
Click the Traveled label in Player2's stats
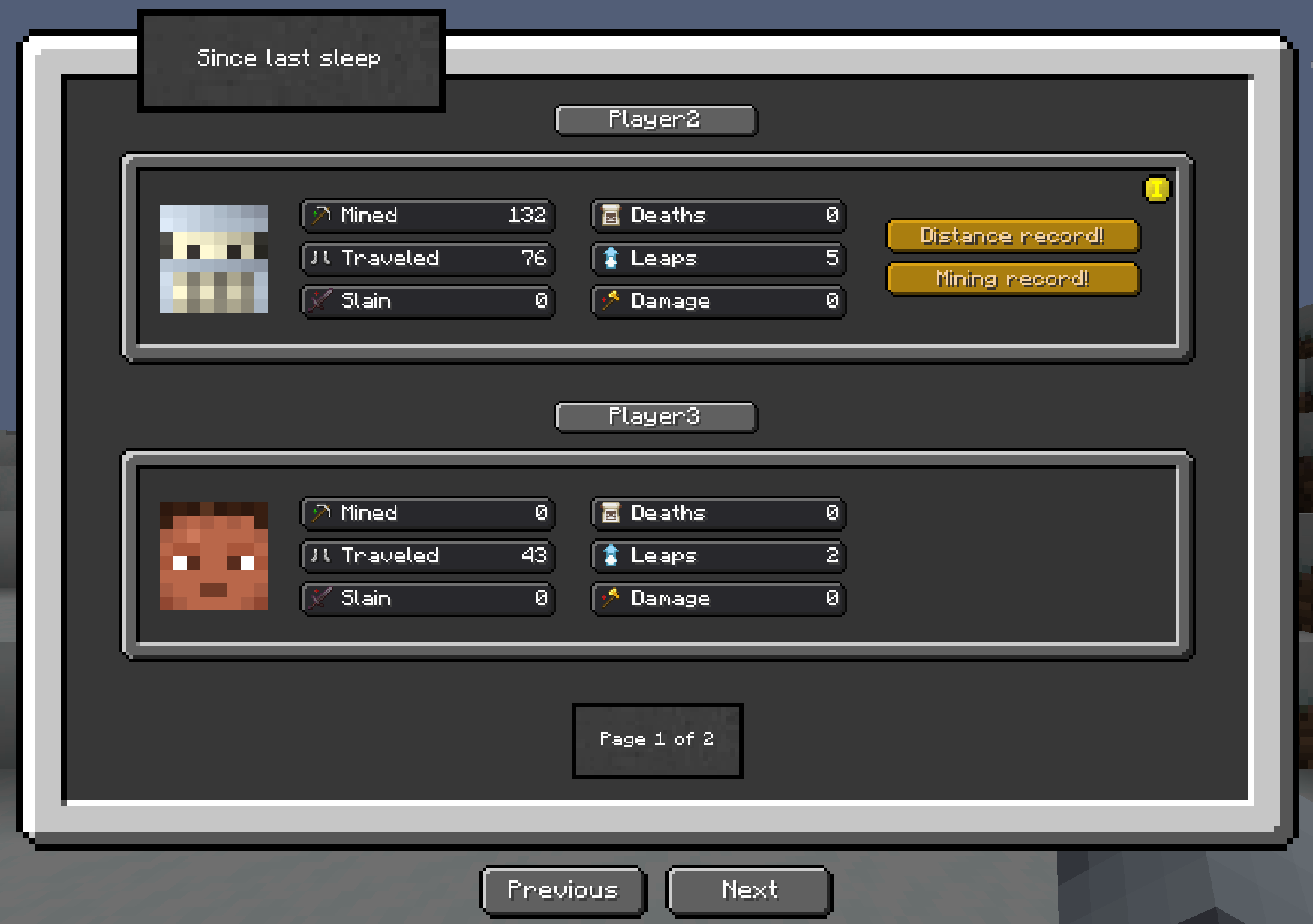tap(390, 258)
